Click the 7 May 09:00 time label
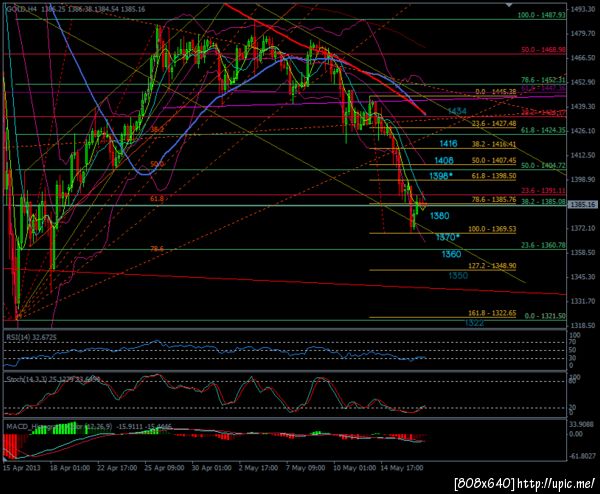 [305, 468]
